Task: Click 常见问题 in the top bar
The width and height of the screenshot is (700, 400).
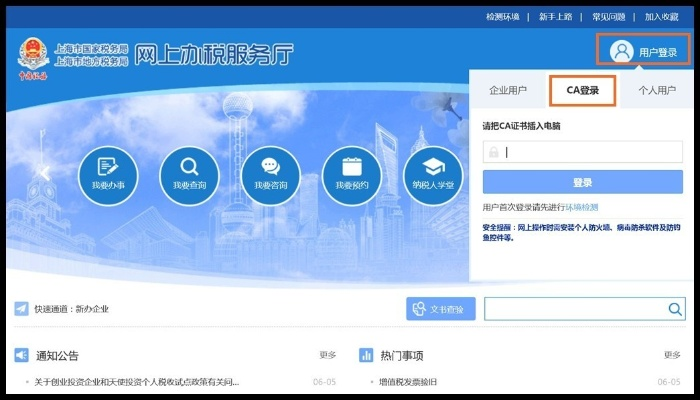Action: tap(608, 16)
